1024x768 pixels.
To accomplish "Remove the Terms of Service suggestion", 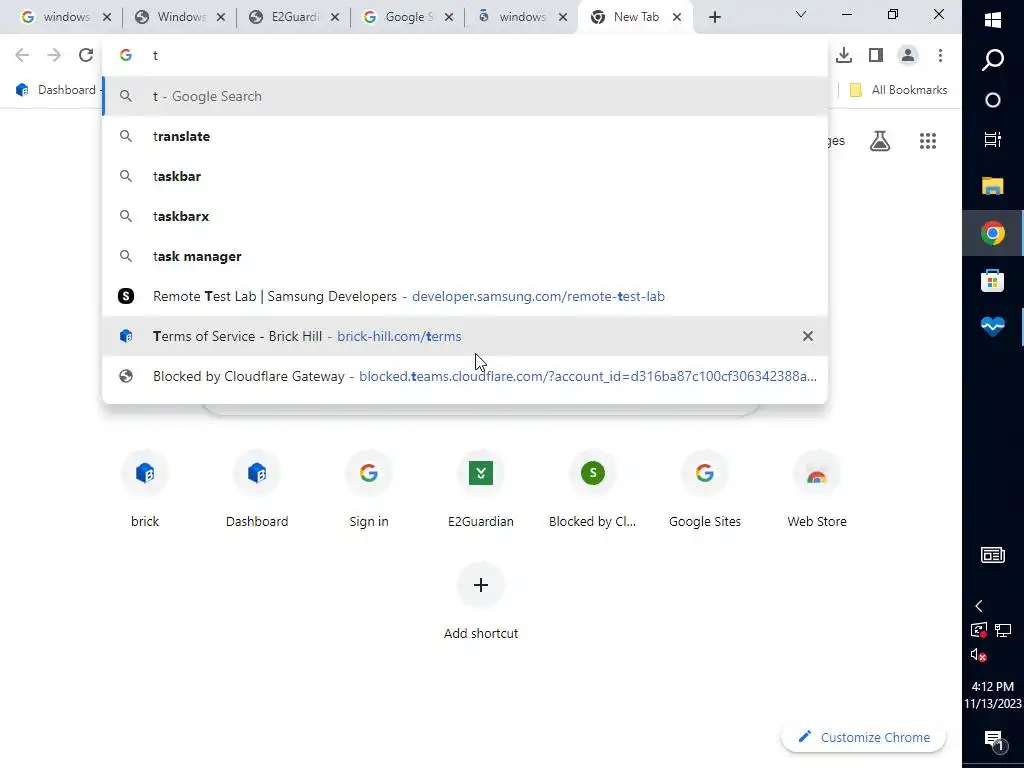I will (808, 336).
